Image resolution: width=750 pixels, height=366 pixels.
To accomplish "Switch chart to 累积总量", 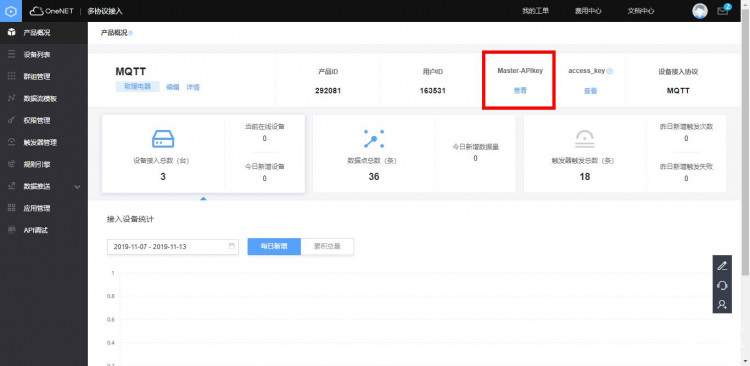I will [x=327, y=246].
